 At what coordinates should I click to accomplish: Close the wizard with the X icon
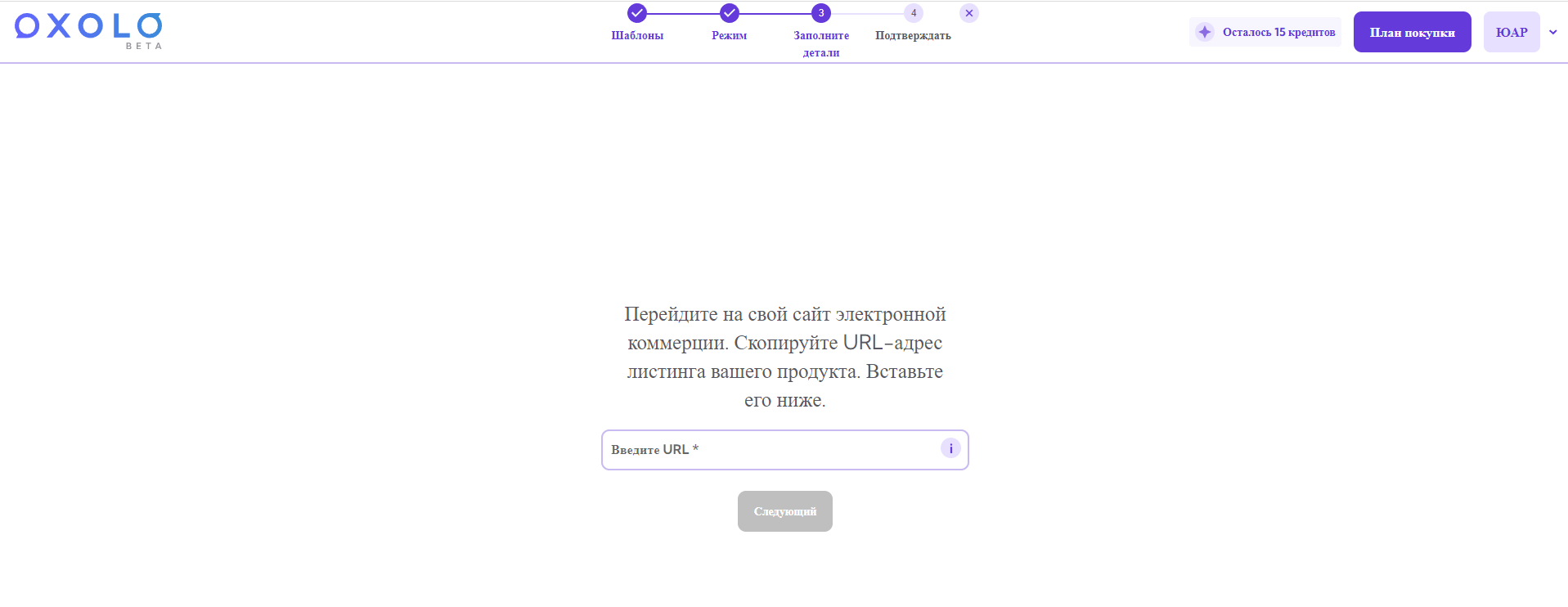coord(969,13)
